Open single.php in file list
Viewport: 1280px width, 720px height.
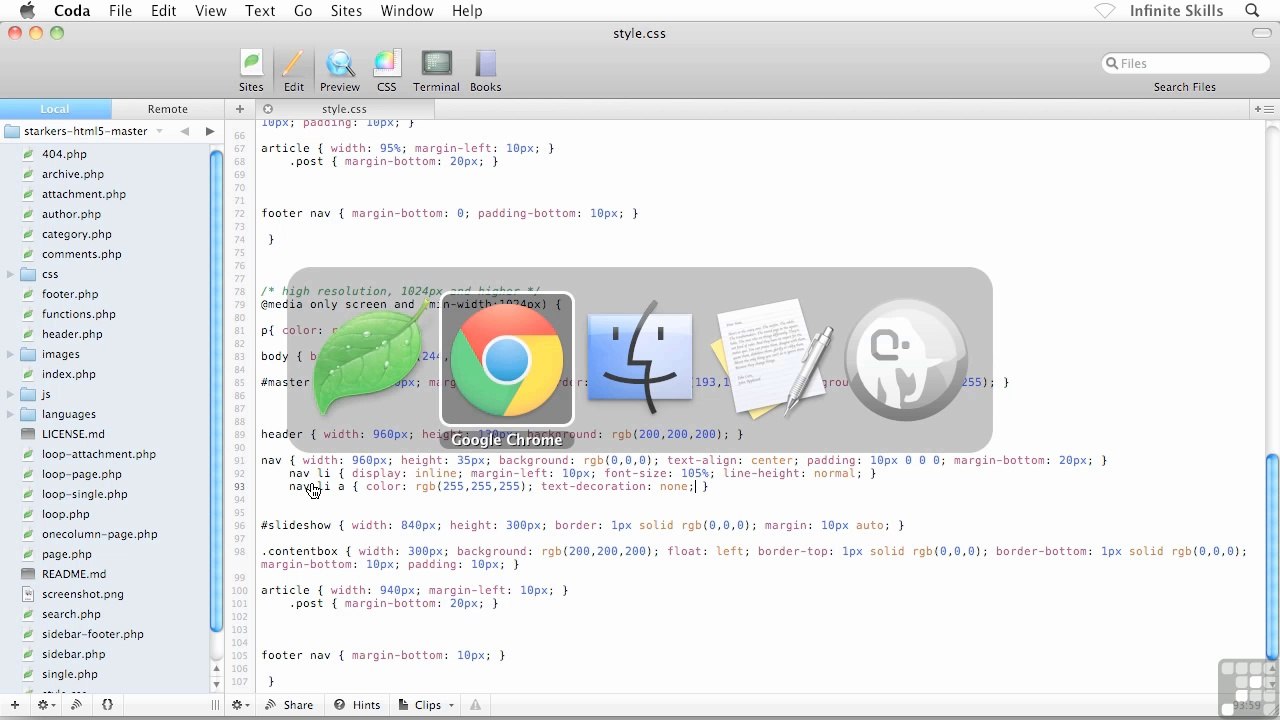tap(70, 674)
